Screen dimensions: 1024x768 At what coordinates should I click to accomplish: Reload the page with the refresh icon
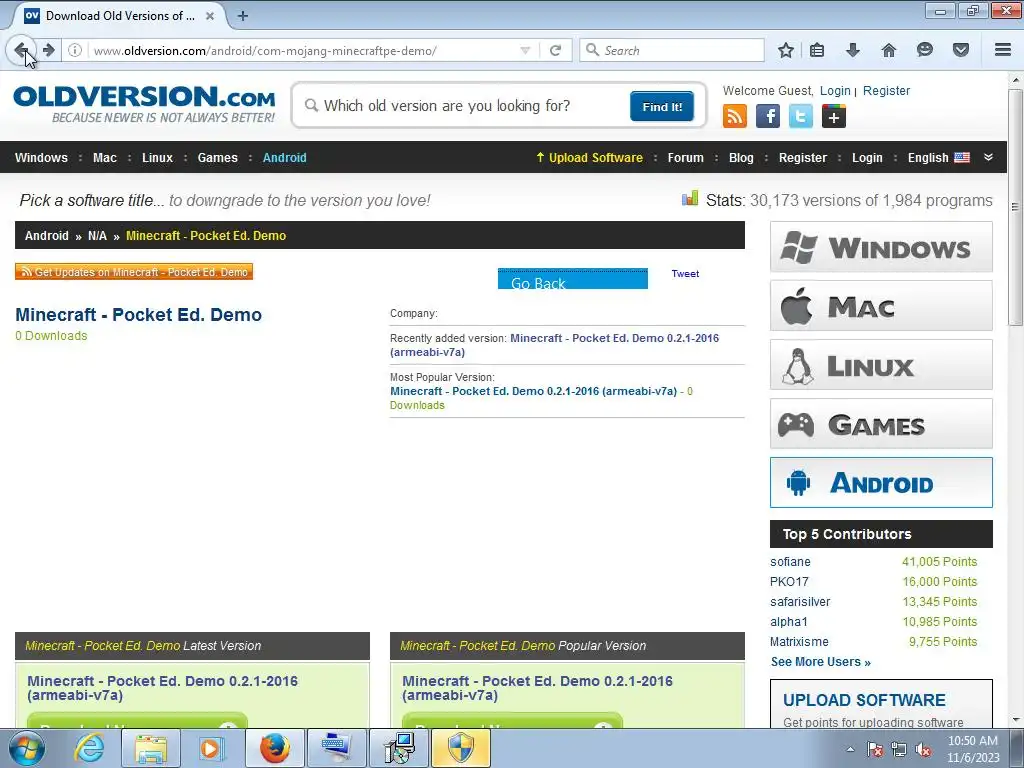[x=556, y=50]
